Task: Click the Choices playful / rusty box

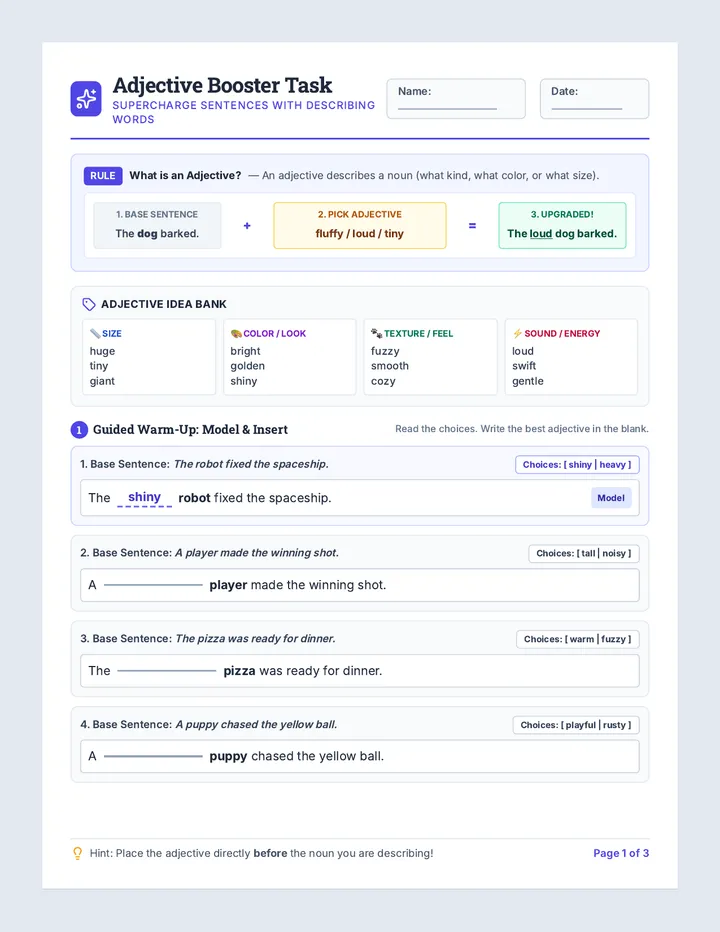Action: (x=576, y=725)
